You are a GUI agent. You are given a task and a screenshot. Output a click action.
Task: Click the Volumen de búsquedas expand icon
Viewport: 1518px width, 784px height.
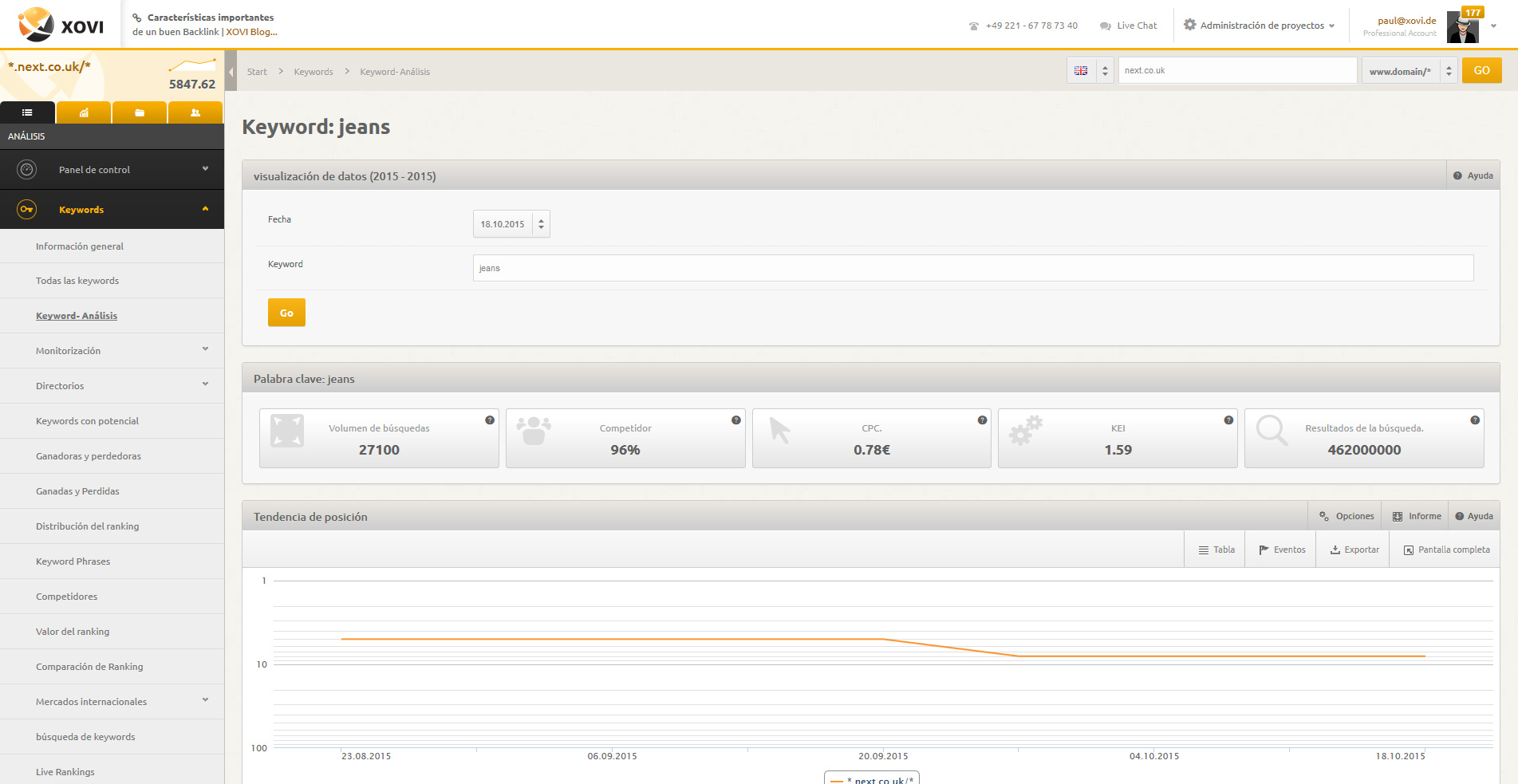[287, 431]
